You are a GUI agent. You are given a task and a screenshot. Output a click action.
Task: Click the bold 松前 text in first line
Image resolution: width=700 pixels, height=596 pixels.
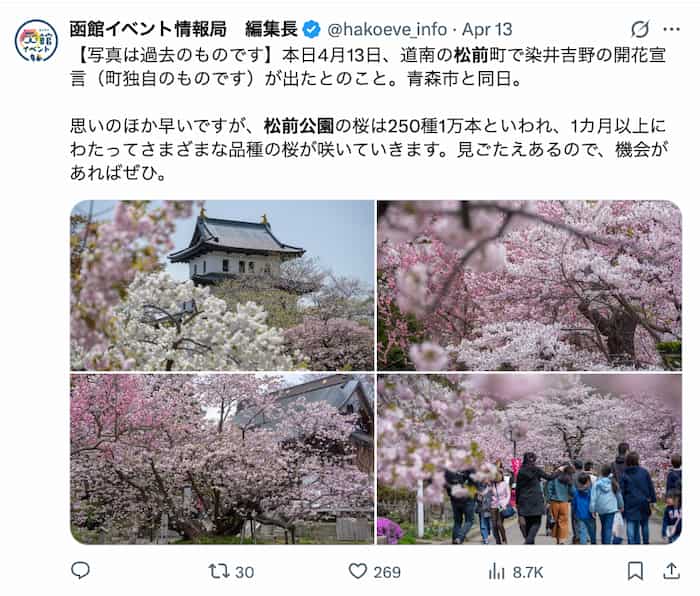[471, 55]
